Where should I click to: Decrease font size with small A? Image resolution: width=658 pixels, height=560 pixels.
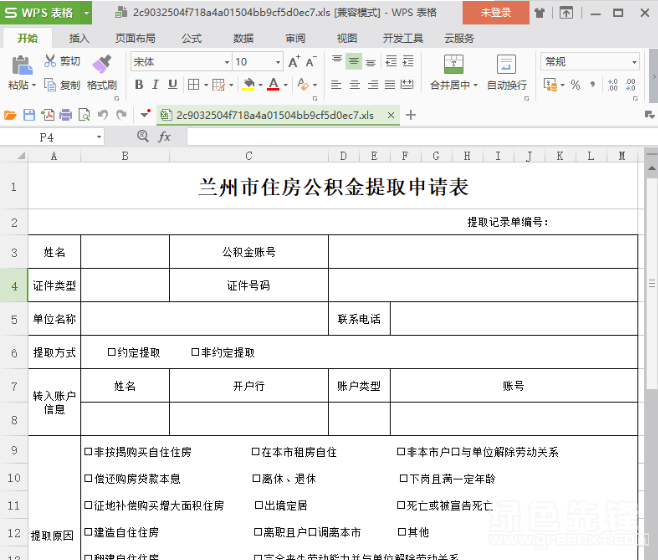(311, 62)
